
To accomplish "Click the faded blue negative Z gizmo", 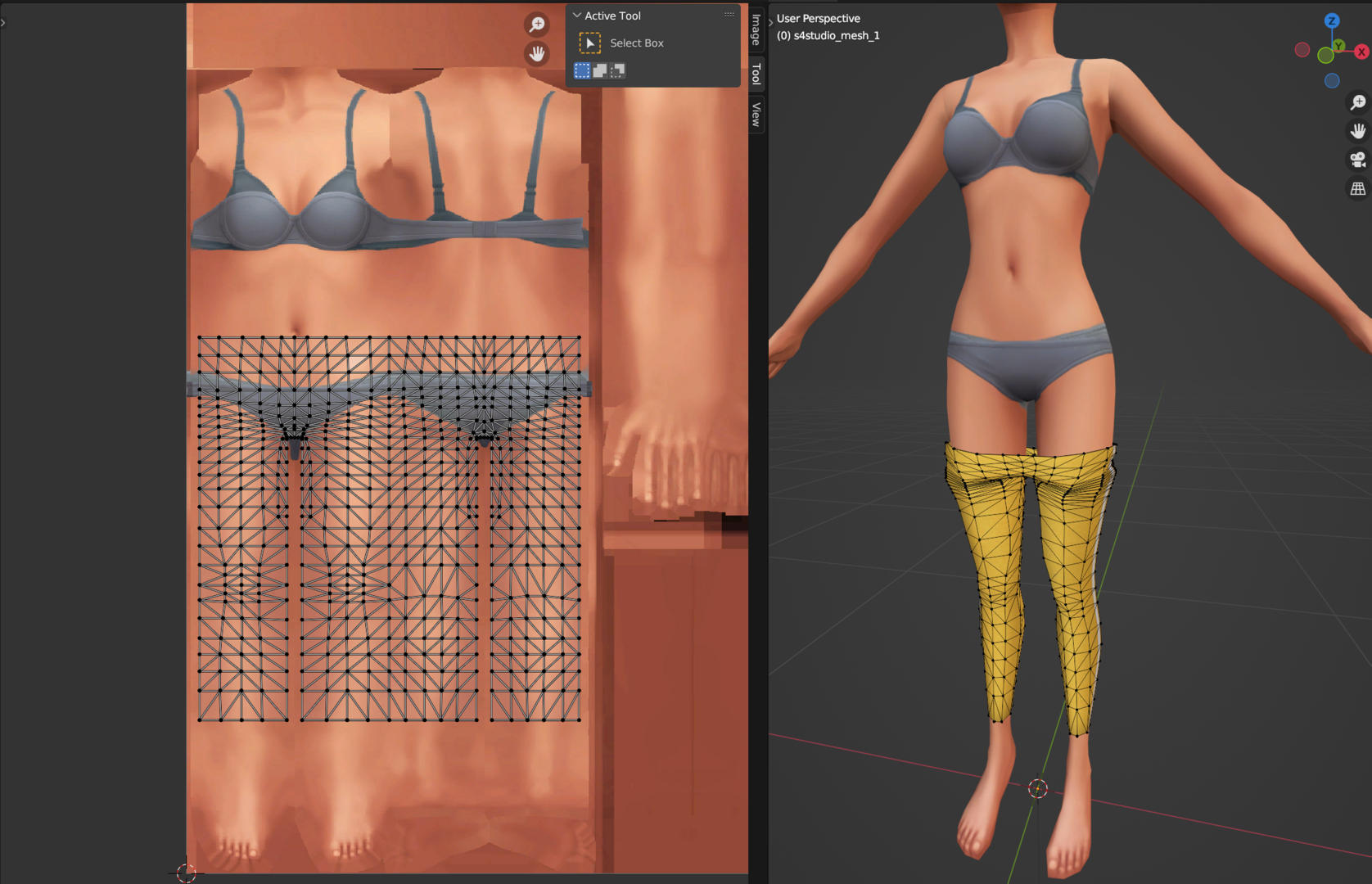I will pyautogui.click(x=1332, y=80).
